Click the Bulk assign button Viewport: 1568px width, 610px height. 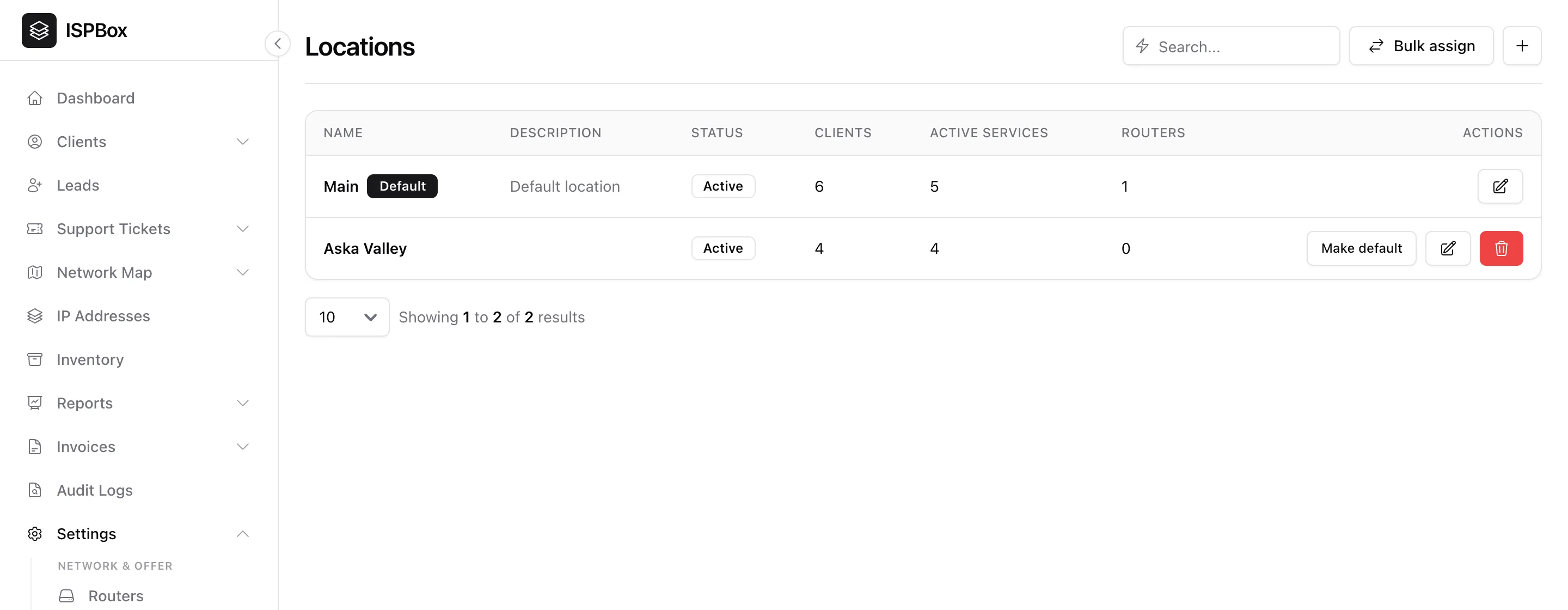(x=1422, y=46)
